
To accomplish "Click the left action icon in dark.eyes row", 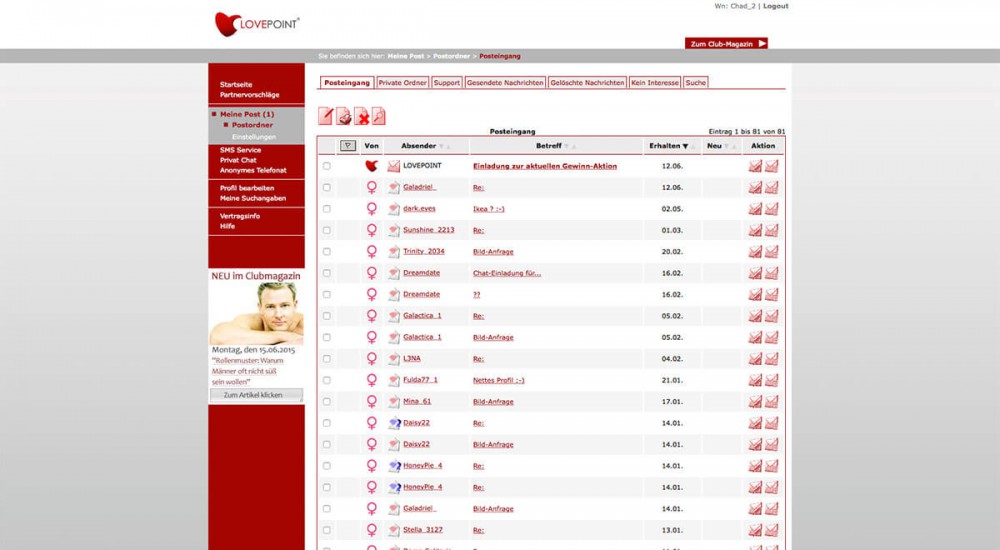I will tap(755, 209).
